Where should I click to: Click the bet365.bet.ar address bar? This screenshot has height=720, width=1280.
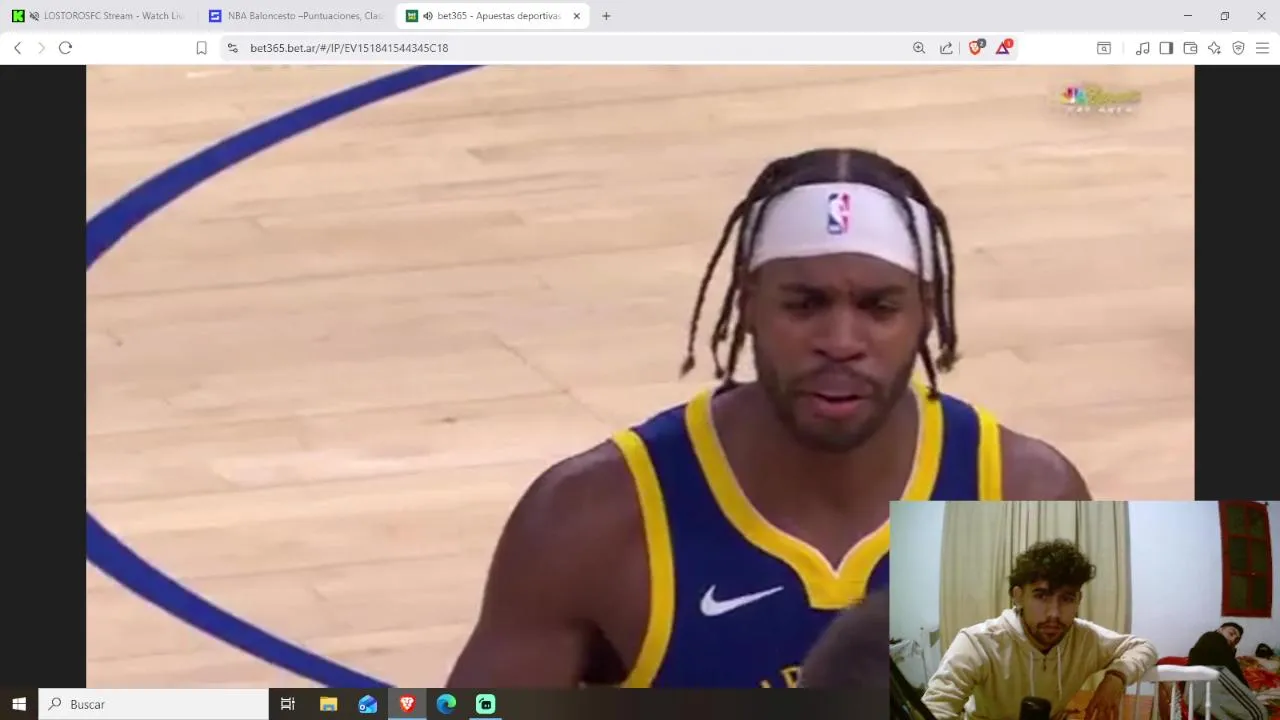click(570, 48)
